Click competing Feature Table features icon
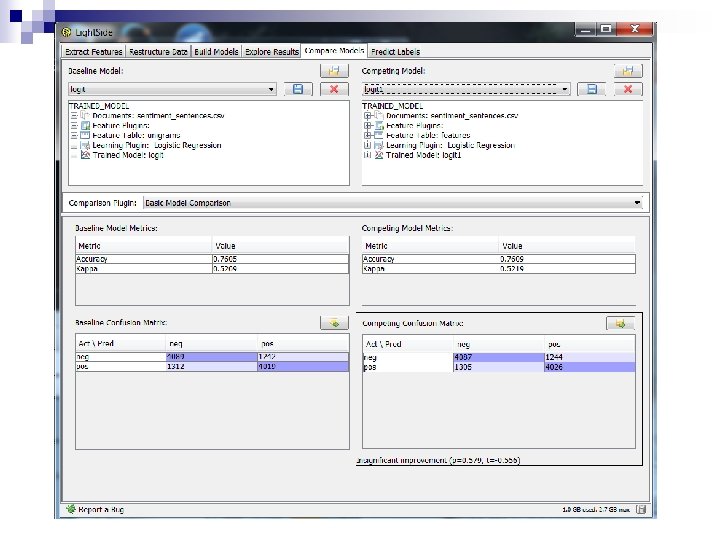 click(378, 135)
